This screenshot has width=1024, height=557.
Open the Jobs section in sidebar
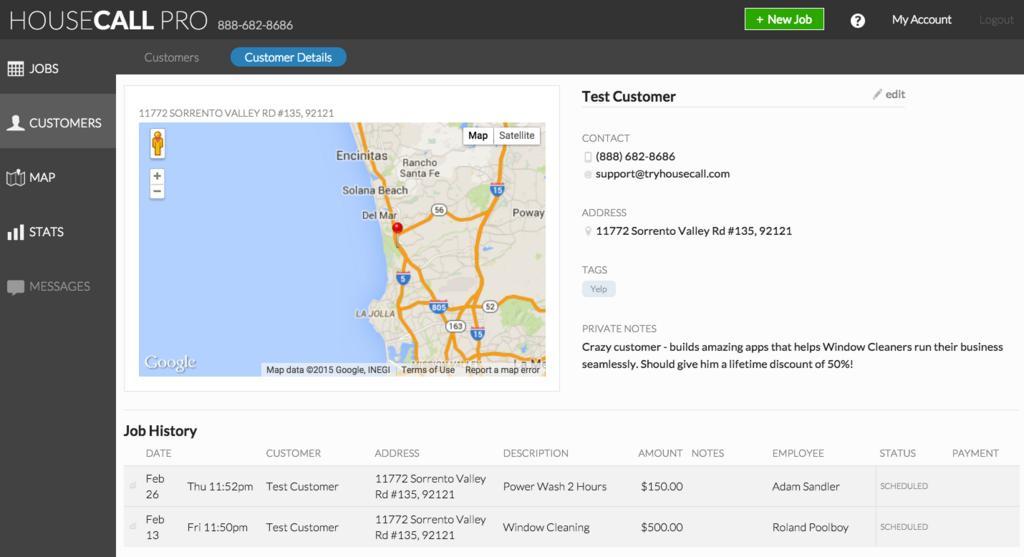pyautogui.click(x=57, y=69)
